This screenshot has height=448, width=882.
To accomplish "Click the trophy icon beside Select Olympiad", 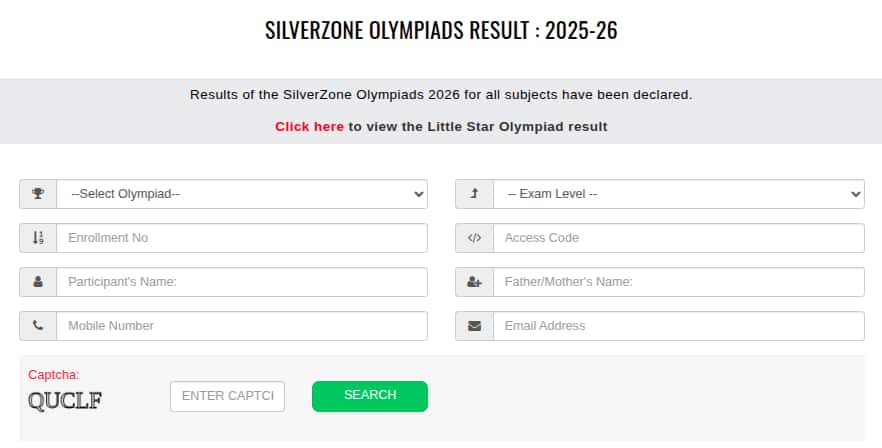I will tap(38, 194).
